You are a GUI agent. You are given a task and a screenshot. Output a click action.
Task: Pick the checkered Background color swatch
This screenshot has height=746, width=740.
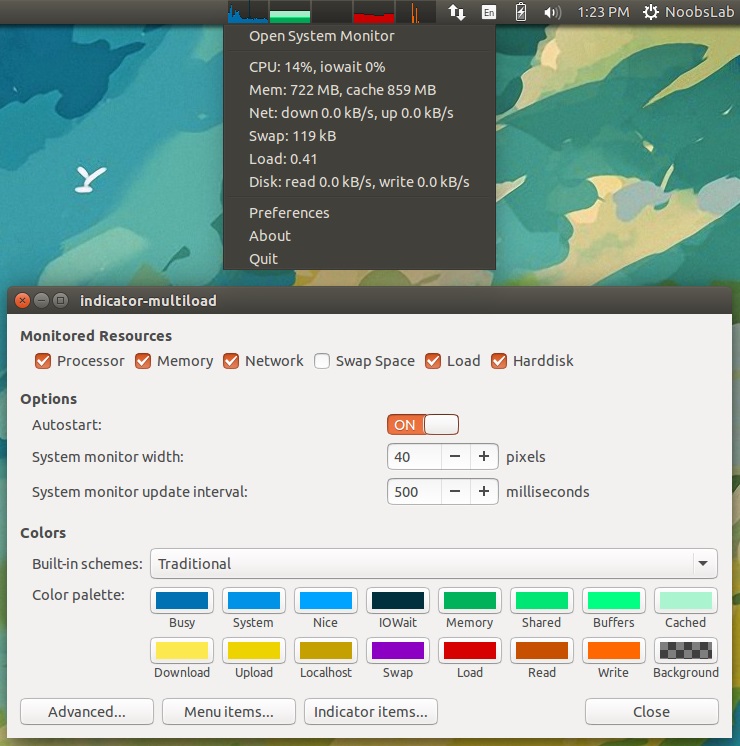click(x=686, y=650)
